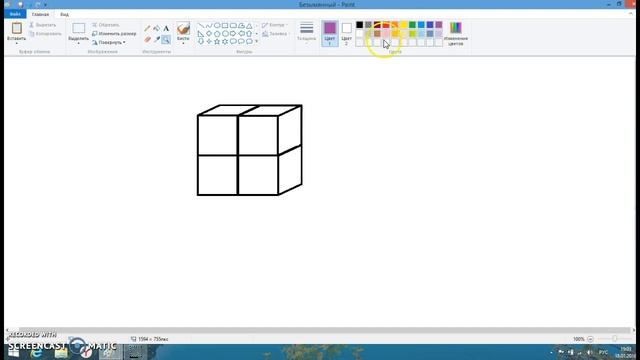Choose the Right triangle shape
The width and height of the screenshot is (640, 360).
[201, 33]
